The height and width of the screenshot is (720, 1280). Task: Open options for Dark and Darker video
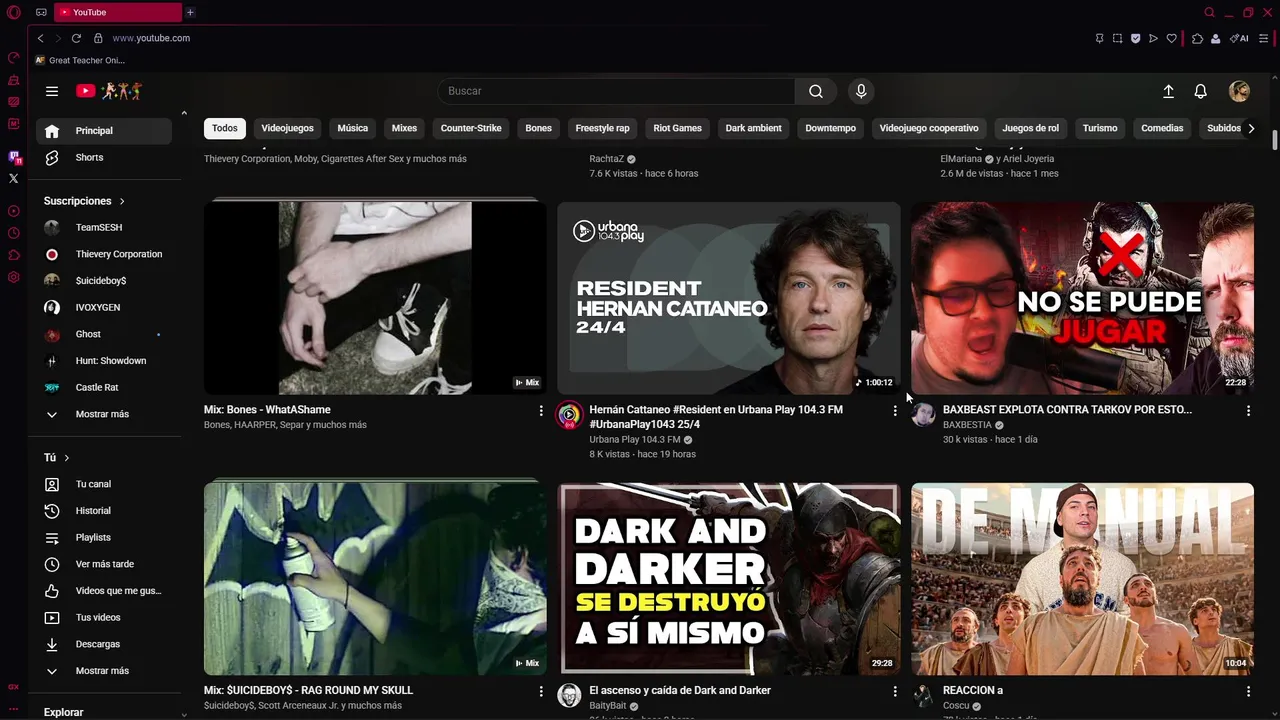(895, 691)
